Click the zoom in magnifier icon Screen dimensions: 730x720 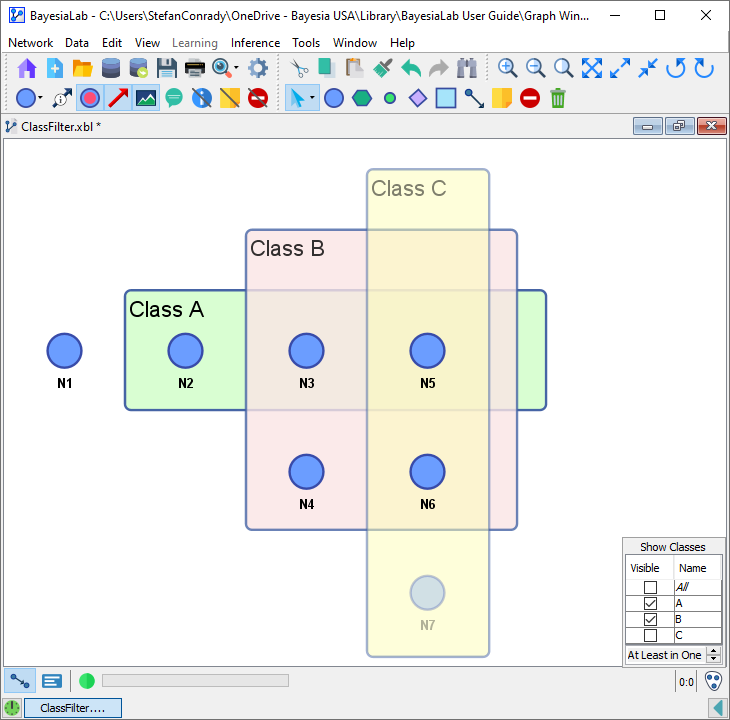(508, 68)
